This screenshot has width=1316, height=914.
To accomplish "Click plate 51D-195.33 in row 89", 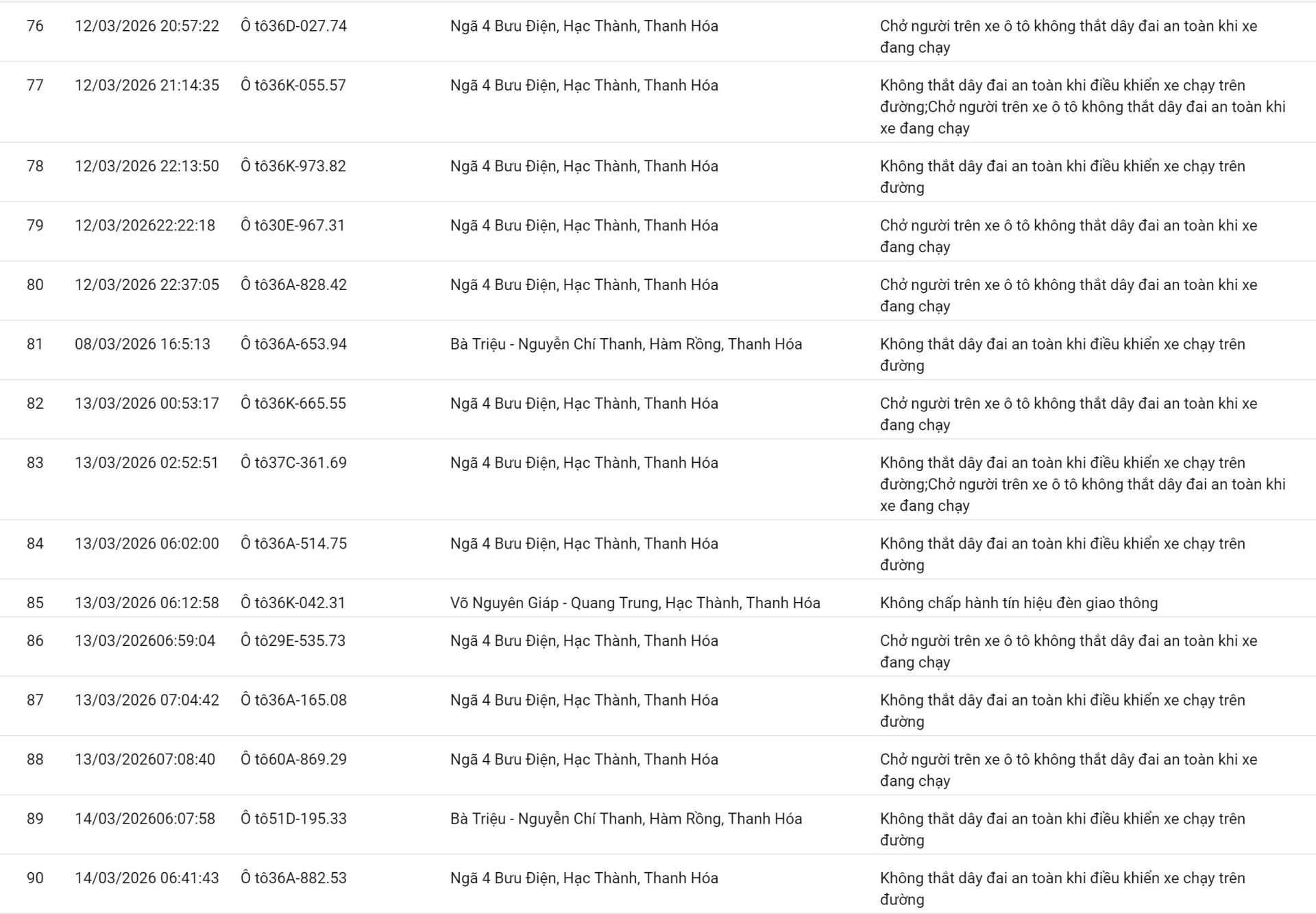I will click(x=293, y=819).
